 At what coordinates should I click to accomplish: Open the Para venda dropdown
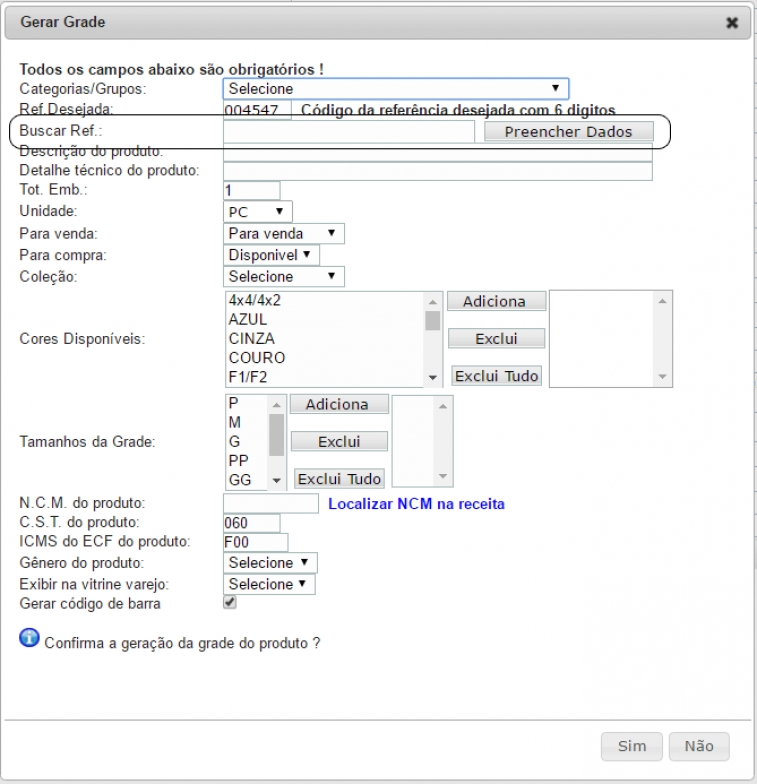click(283, 233)
